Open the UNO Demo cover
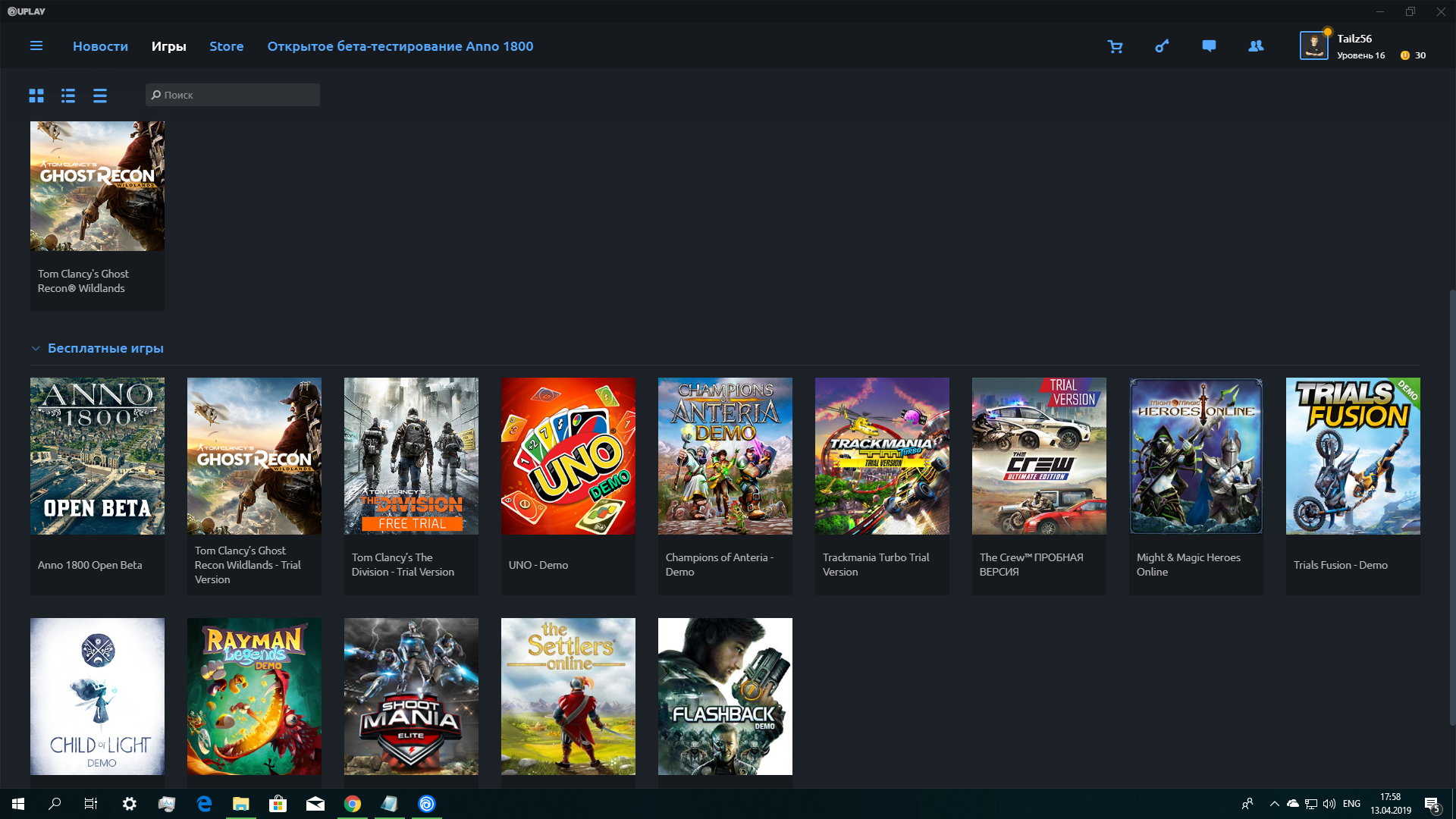 click(568, 456)
